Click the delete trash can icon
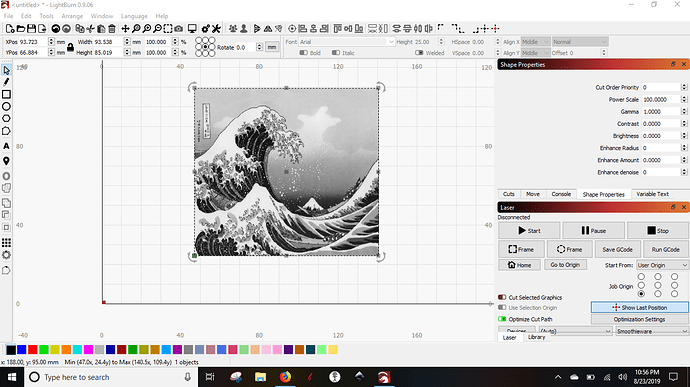Screen dimensions: 690x387 (x=112, y=29)
